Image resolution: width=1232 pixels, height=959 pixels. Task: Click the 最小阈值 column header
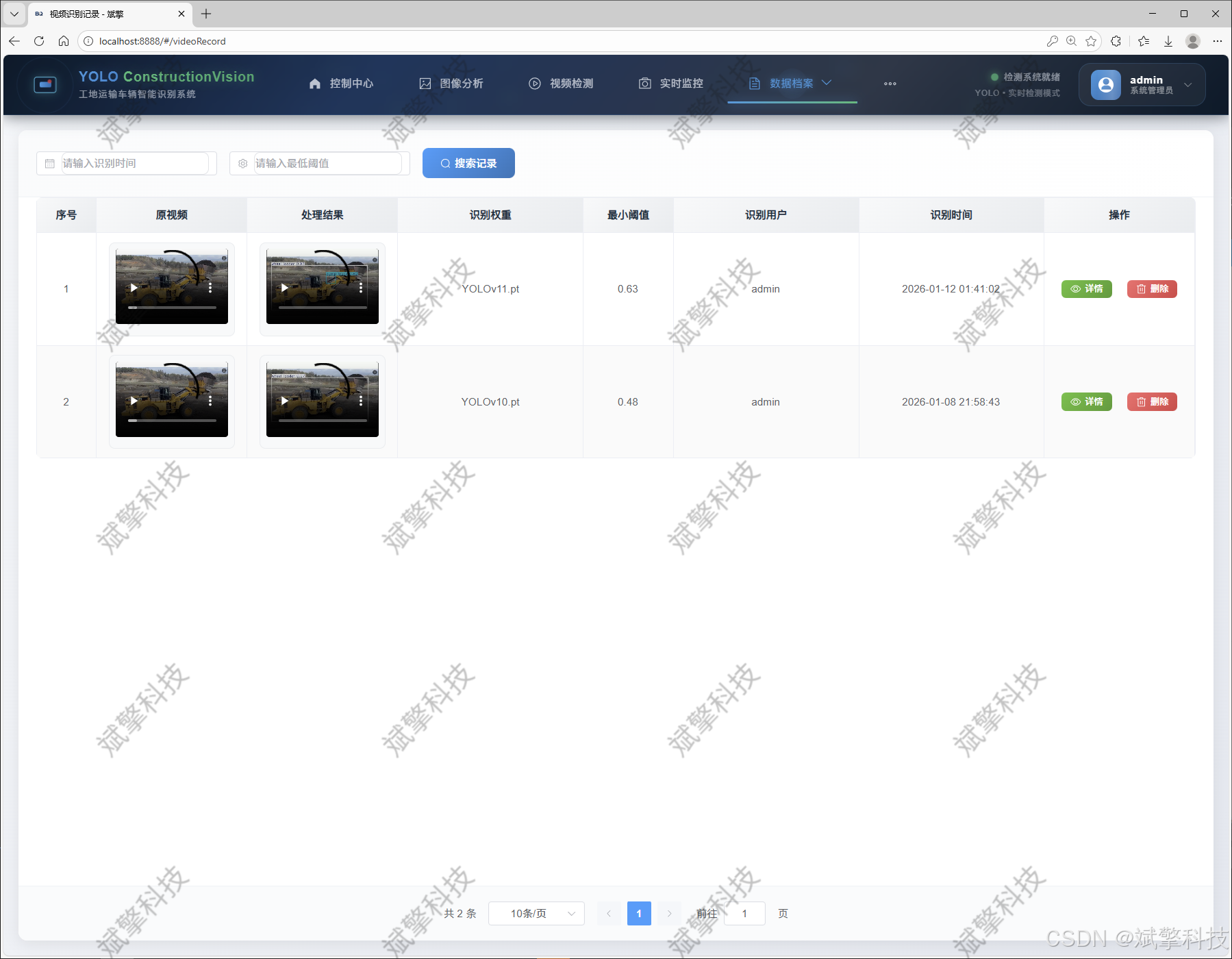click(x=628, y=215)
